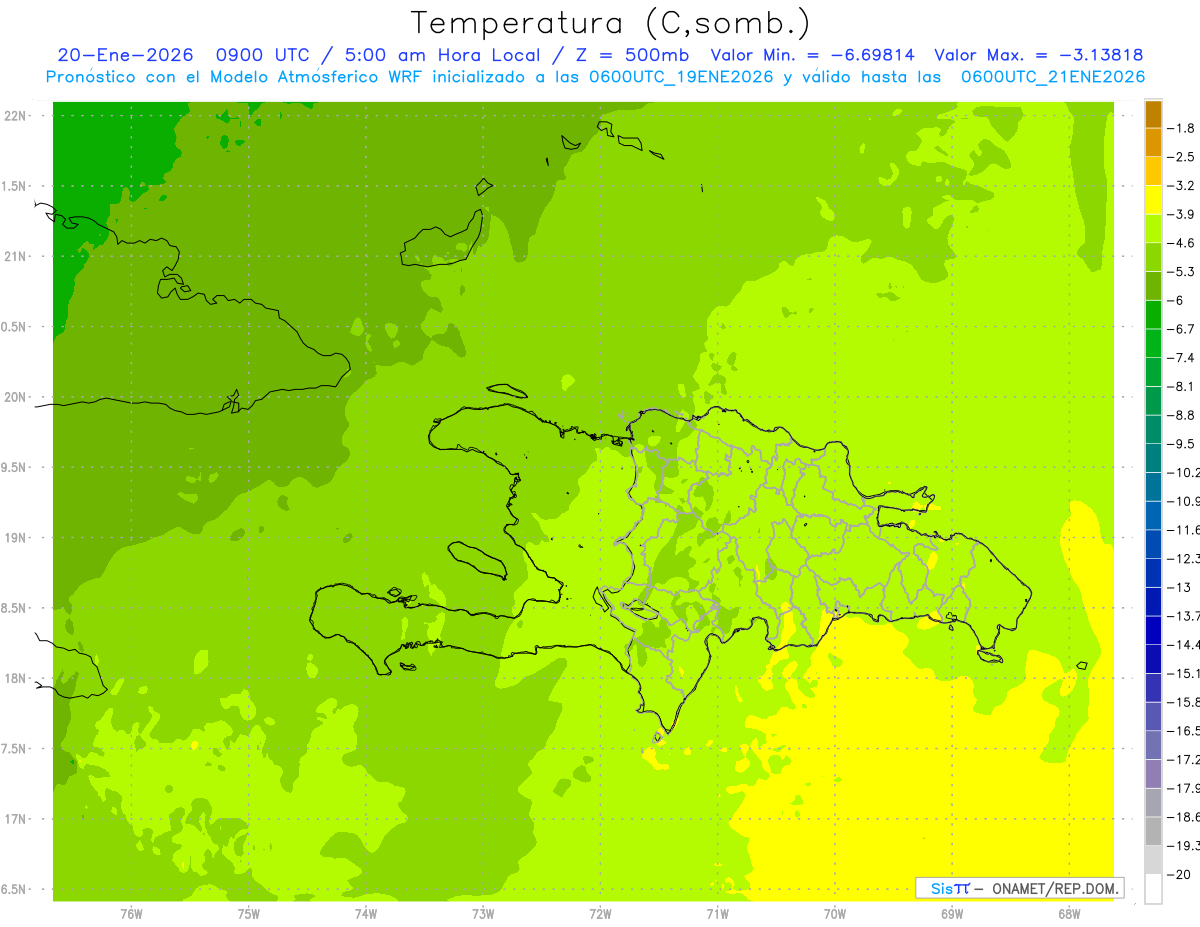This screenshot has width=1200, height=927.
Task: Click the '71W' longitude label
Action: point(717,913)
